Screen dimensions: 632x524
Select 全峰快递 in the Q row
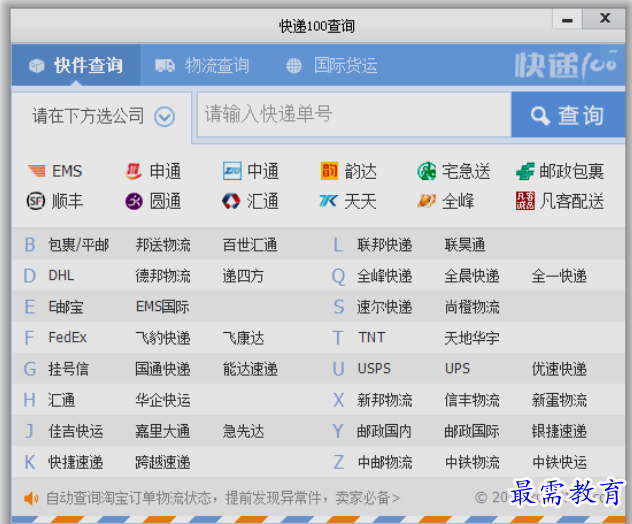tap(385, 276)
